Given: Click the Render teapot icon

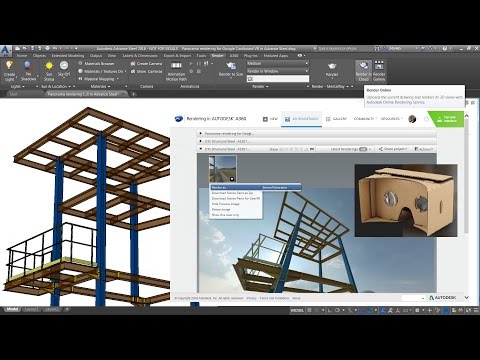Looking at the screenshot, I should [332, 66].
